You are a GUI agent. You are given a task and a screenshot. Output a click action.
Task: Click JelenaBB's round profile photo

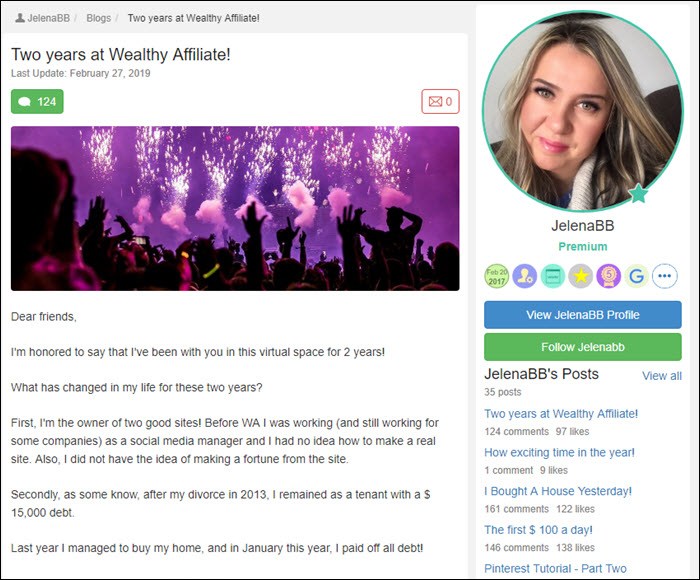coord(583,111)
